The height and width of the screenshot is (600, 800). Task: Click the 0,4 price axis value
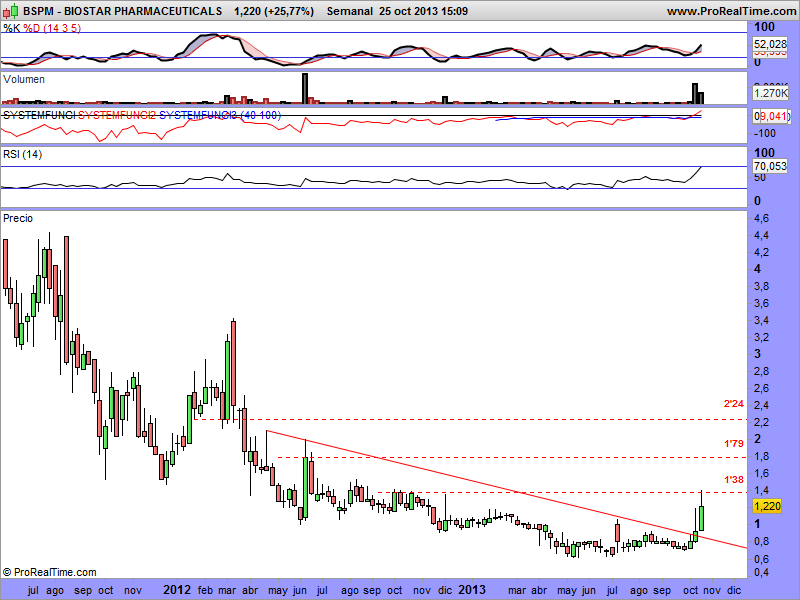tap(761, 572)
